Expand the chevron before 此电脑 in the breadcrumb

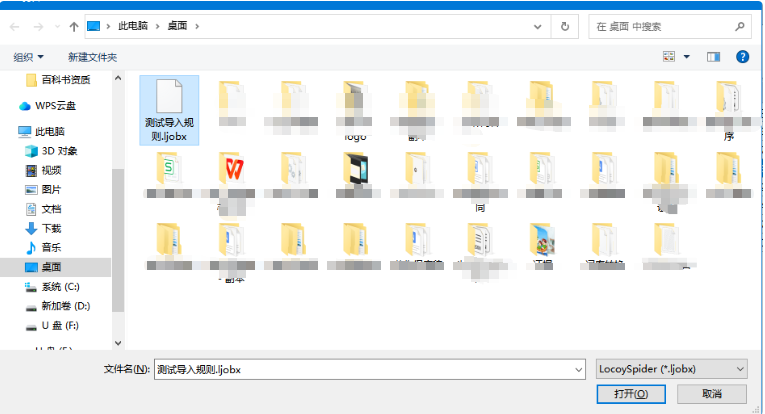tap(108, 26)
